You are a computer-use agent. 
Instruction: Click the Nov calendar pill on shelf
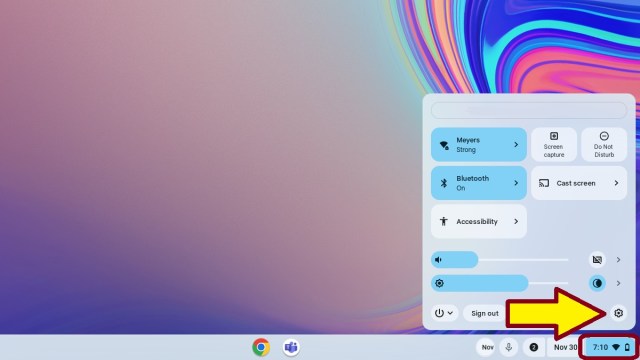[x=487, y=347]
